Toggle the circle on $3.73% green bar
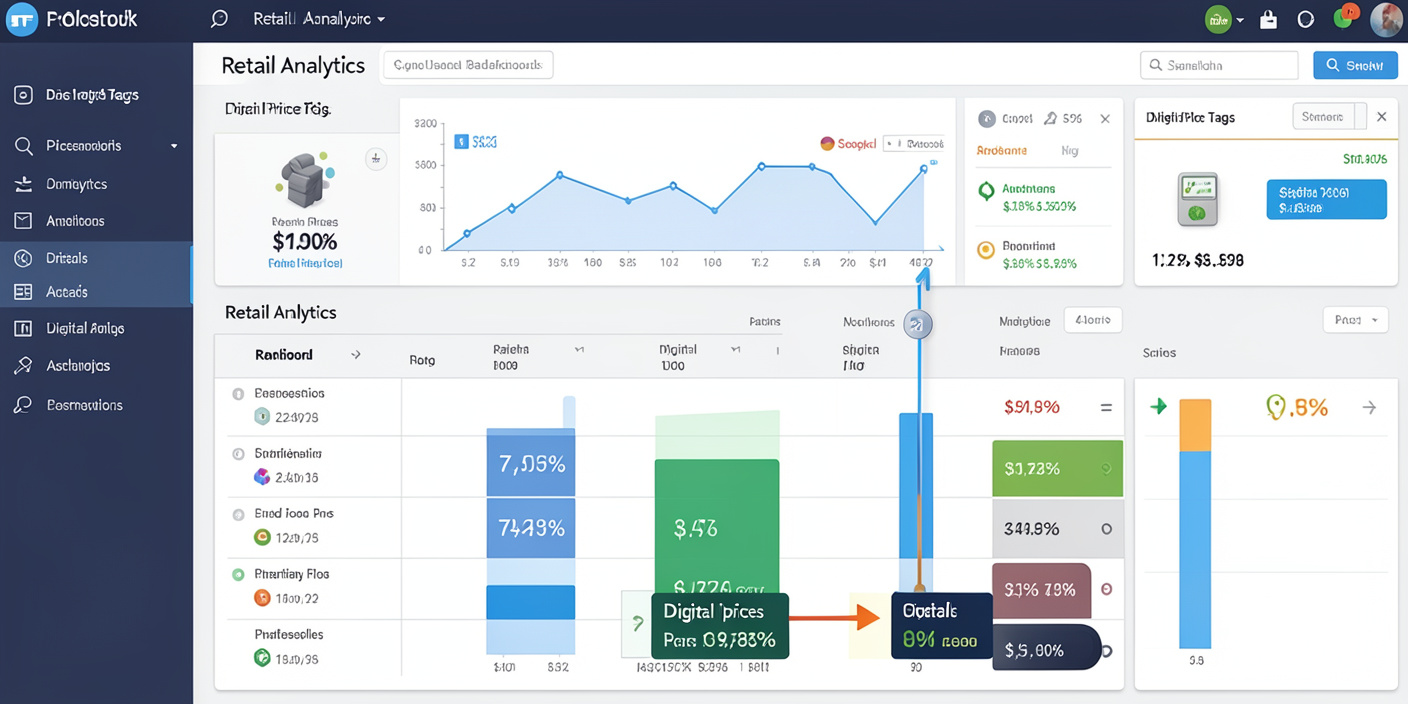 [1105, 468]
